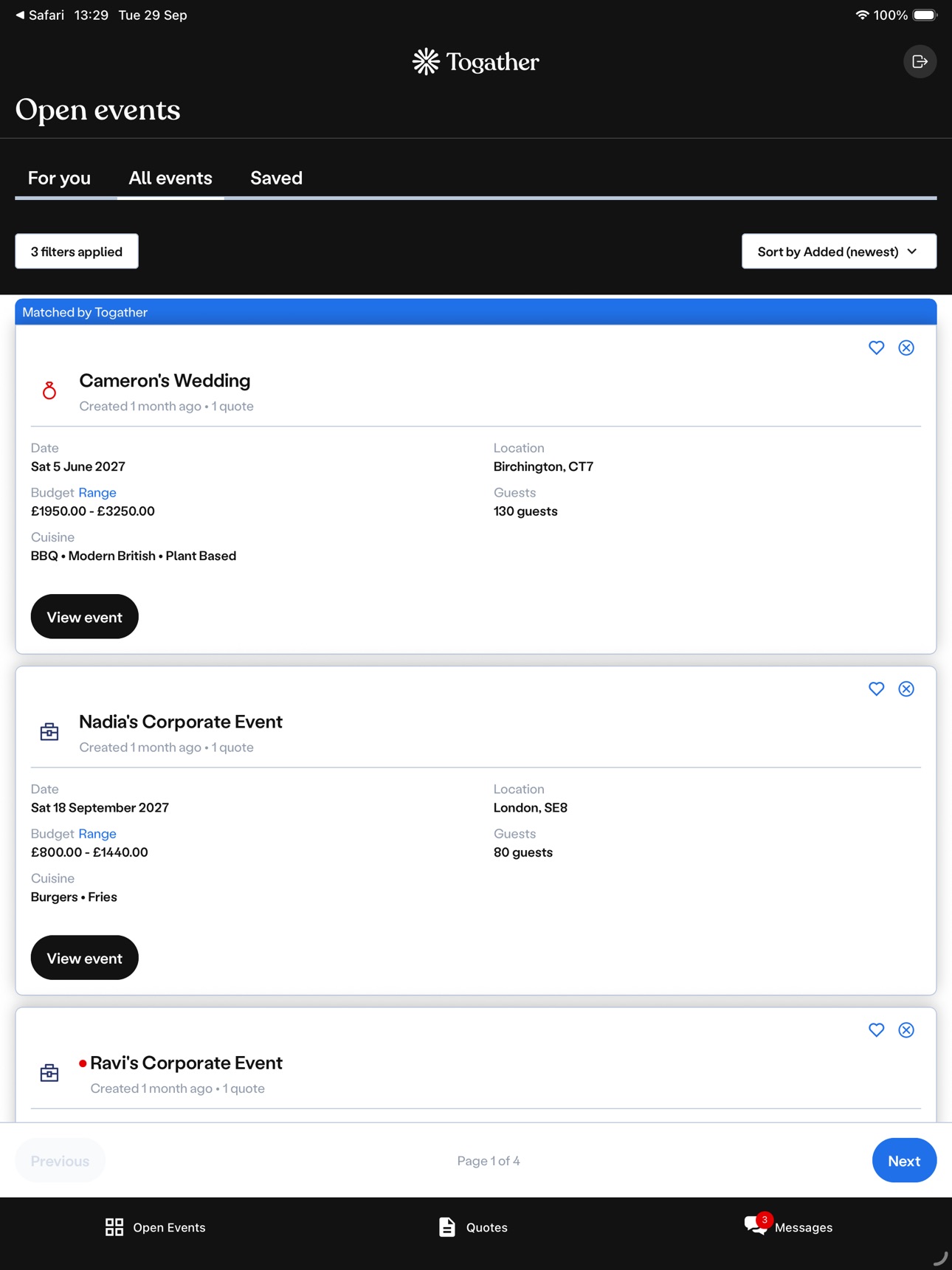
Task: Click the disabled Previous page button
Action: (x=61, y=1161)
